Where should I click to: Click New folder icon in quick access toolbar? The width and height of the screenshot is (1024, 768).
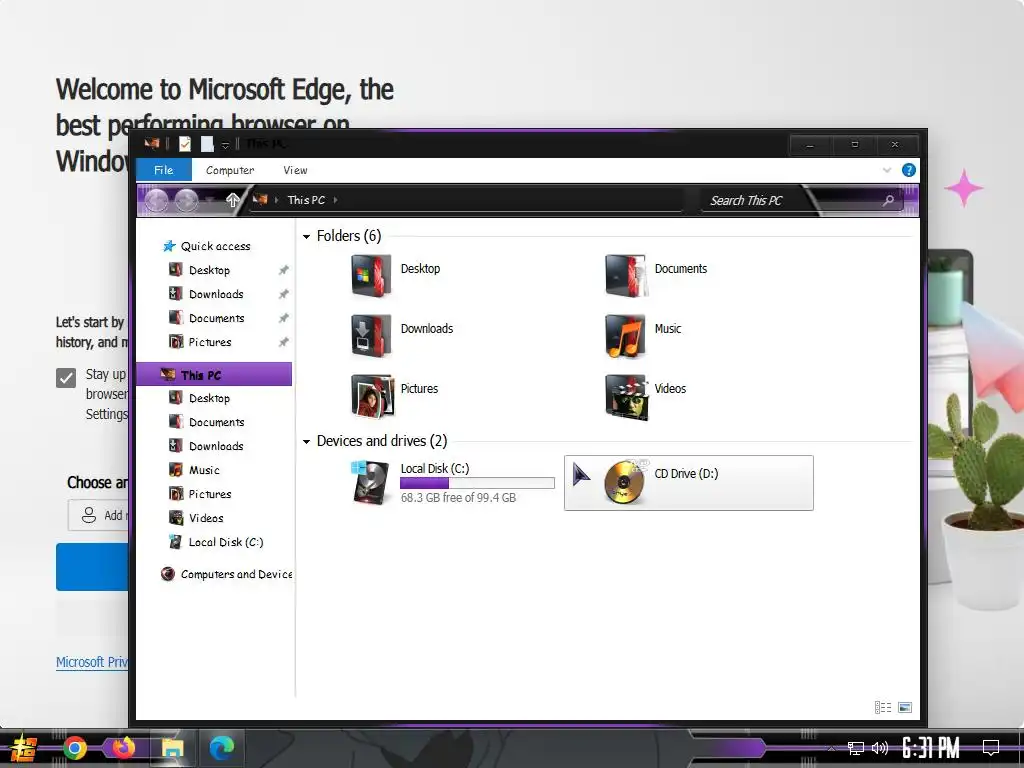207,144
